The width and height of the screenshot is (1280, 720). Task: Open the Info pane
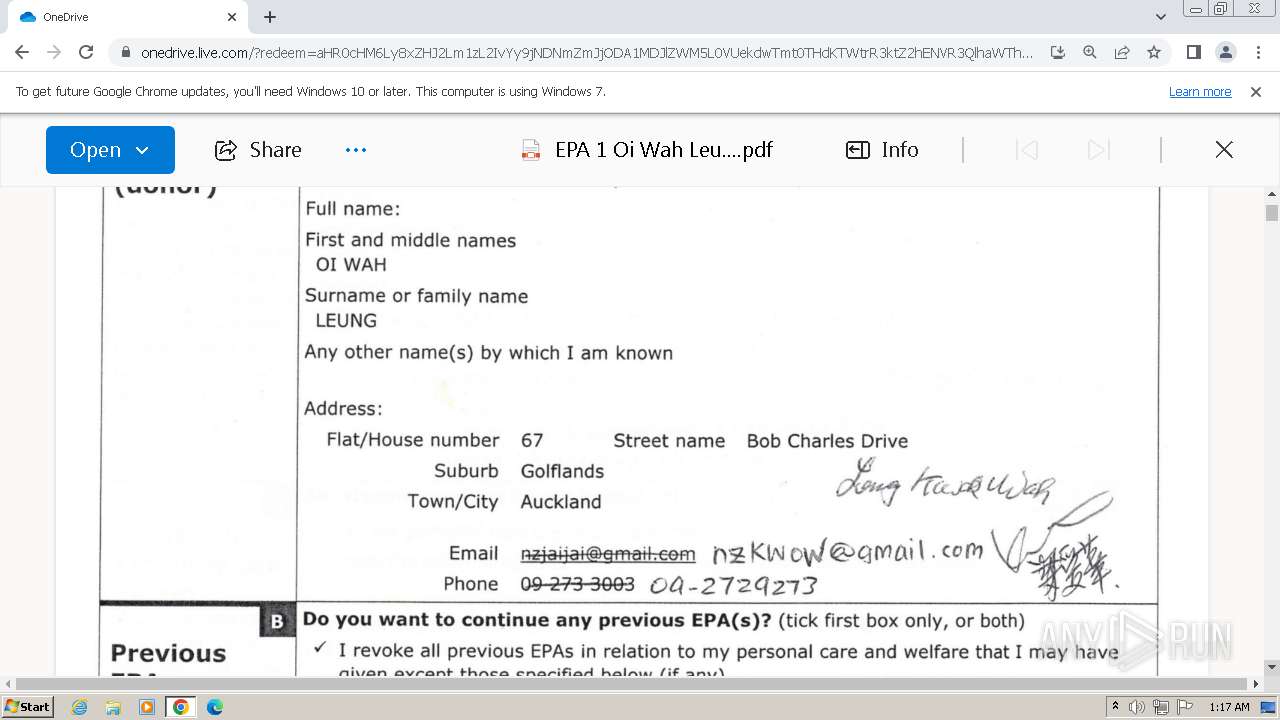(882, 150)
